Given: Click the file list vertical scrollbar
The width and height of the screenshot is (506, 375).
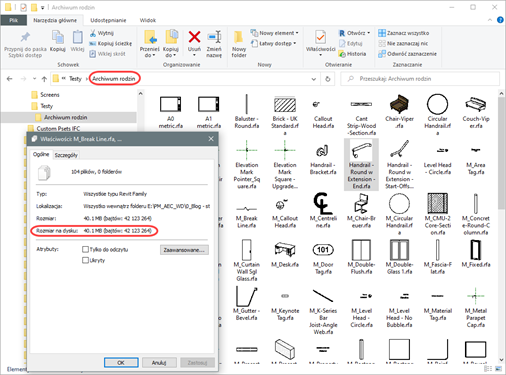Looking at the screenshot, I should point(501,154).
